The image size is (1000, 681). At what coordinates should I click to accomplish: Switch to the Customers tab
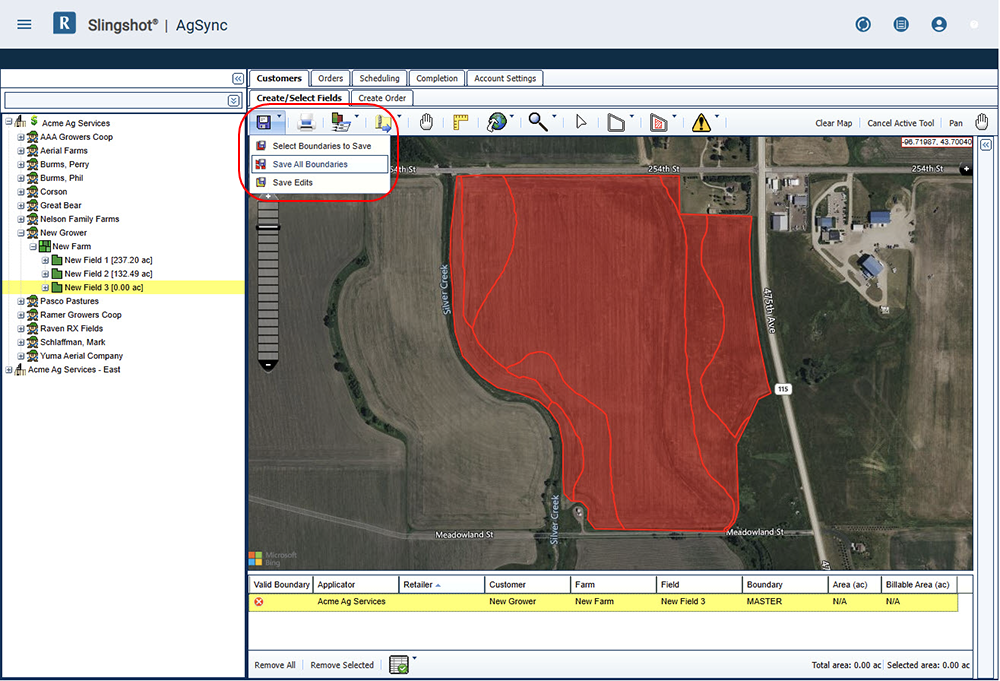(x=279, y=78)
